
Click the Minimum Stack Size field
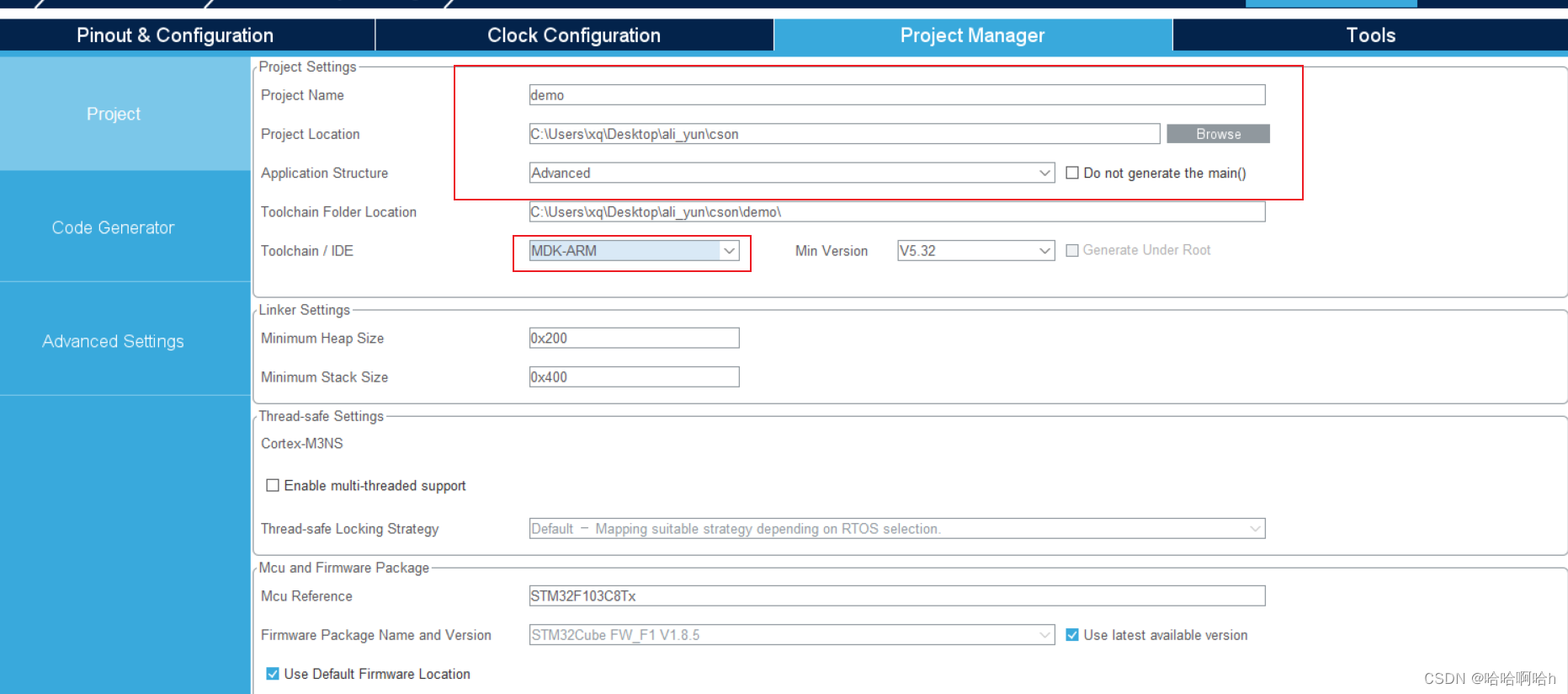click(x=634, y=377)
